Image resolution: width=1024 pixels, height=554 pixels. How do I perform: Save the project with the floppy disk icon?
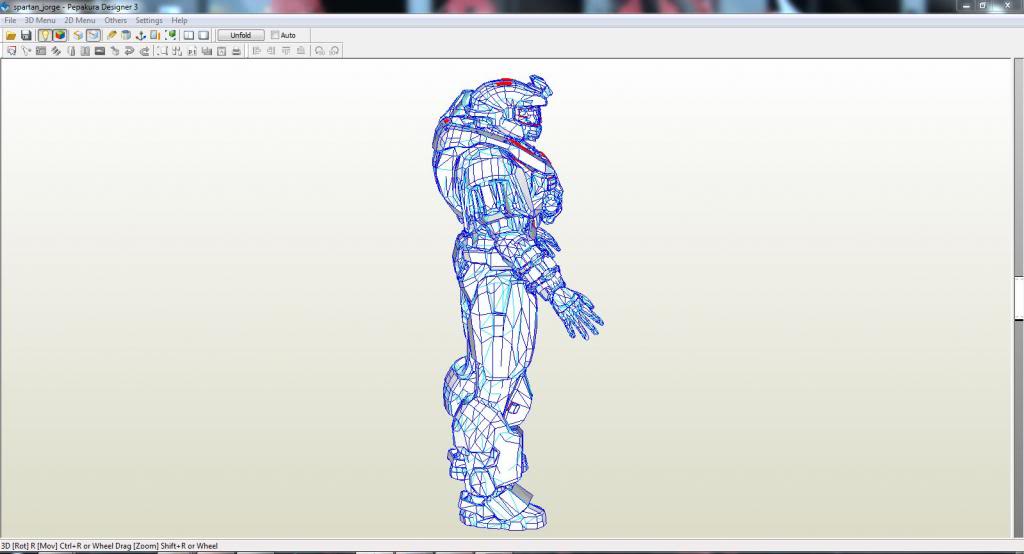point(26,35)
